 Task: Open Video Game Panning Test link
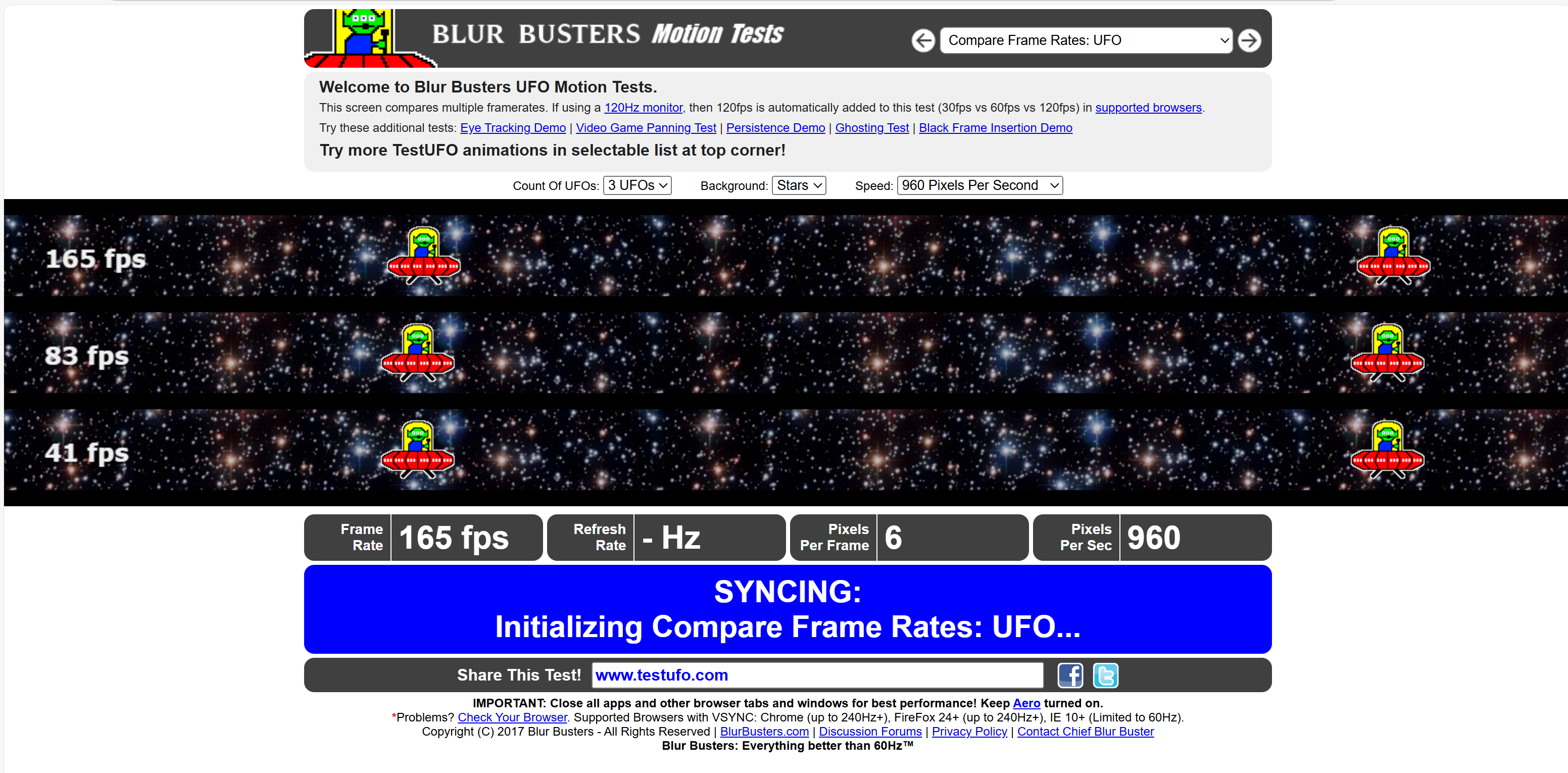tap(646, 128)
